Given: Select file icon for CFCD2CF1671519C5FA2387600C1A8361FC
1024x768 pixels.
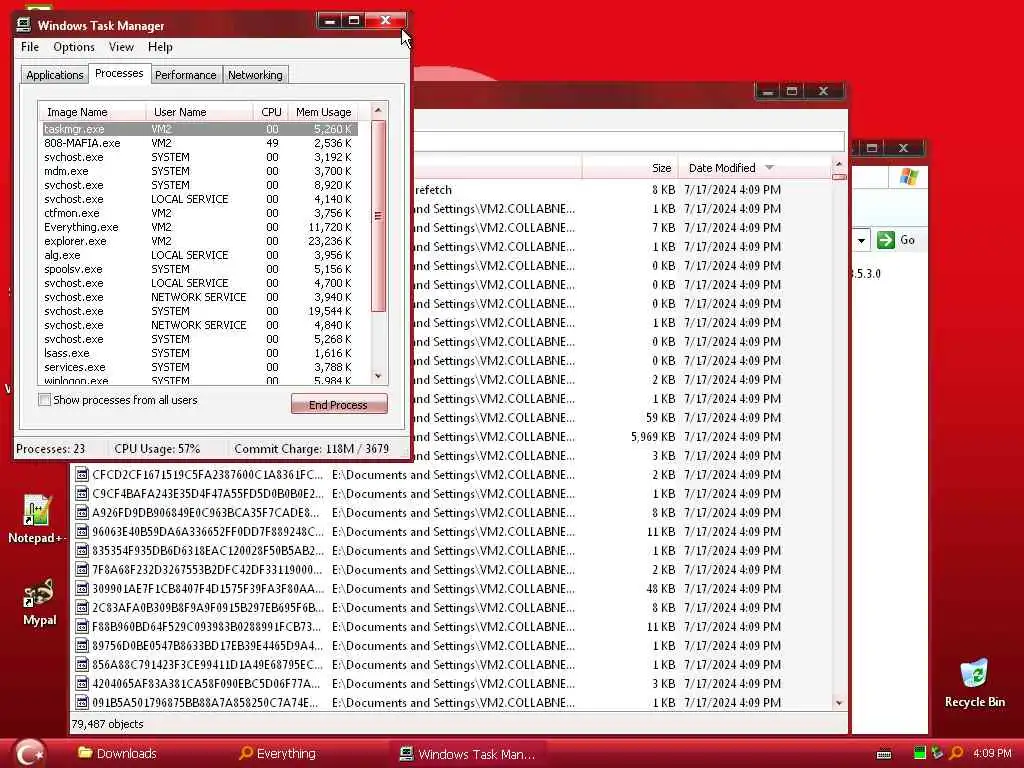Looking at the screenshot, I should (82, 474).
